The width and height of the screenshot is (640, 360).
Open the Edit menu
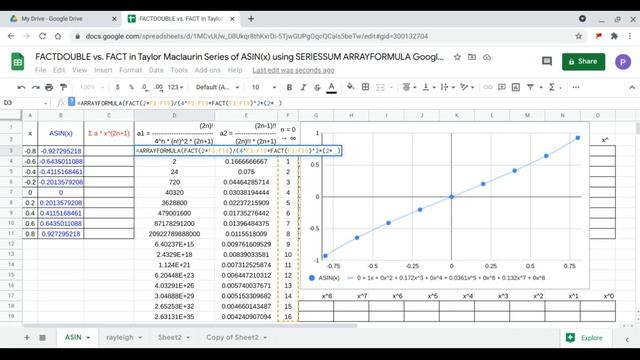pyautogui.click(x=59, y=70)
